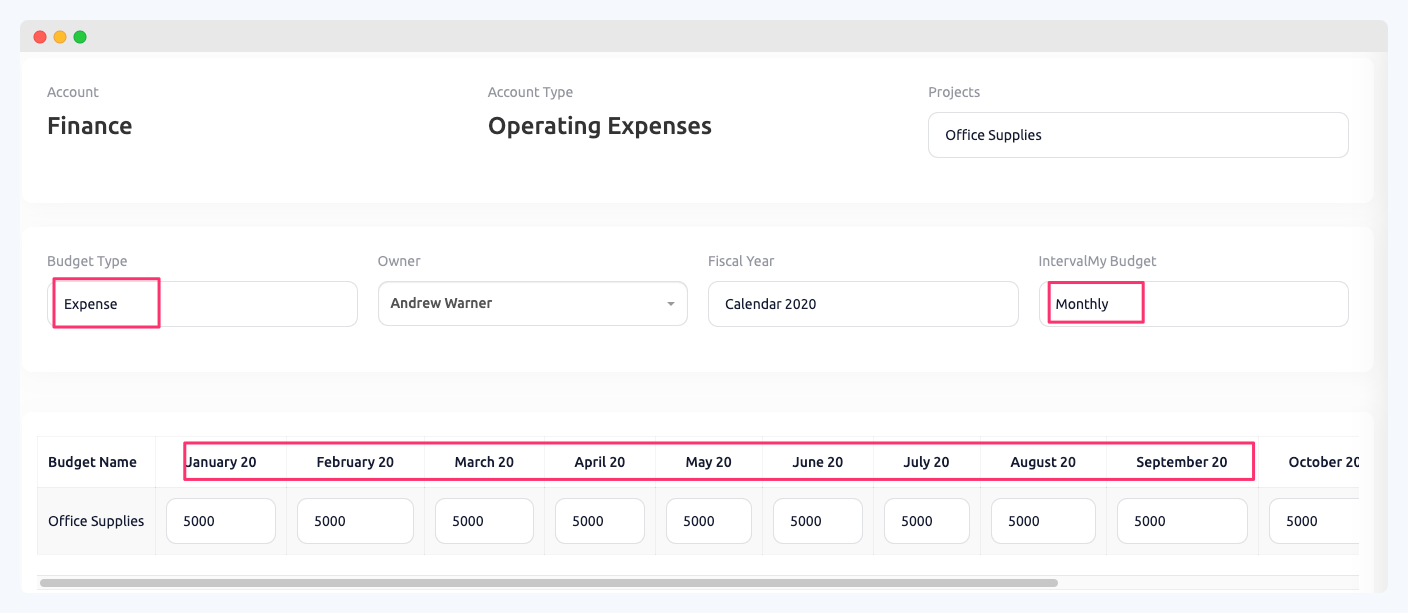Expand the Projects field listing Office Supplies

pyautogui.click(x=1138, y=134)
